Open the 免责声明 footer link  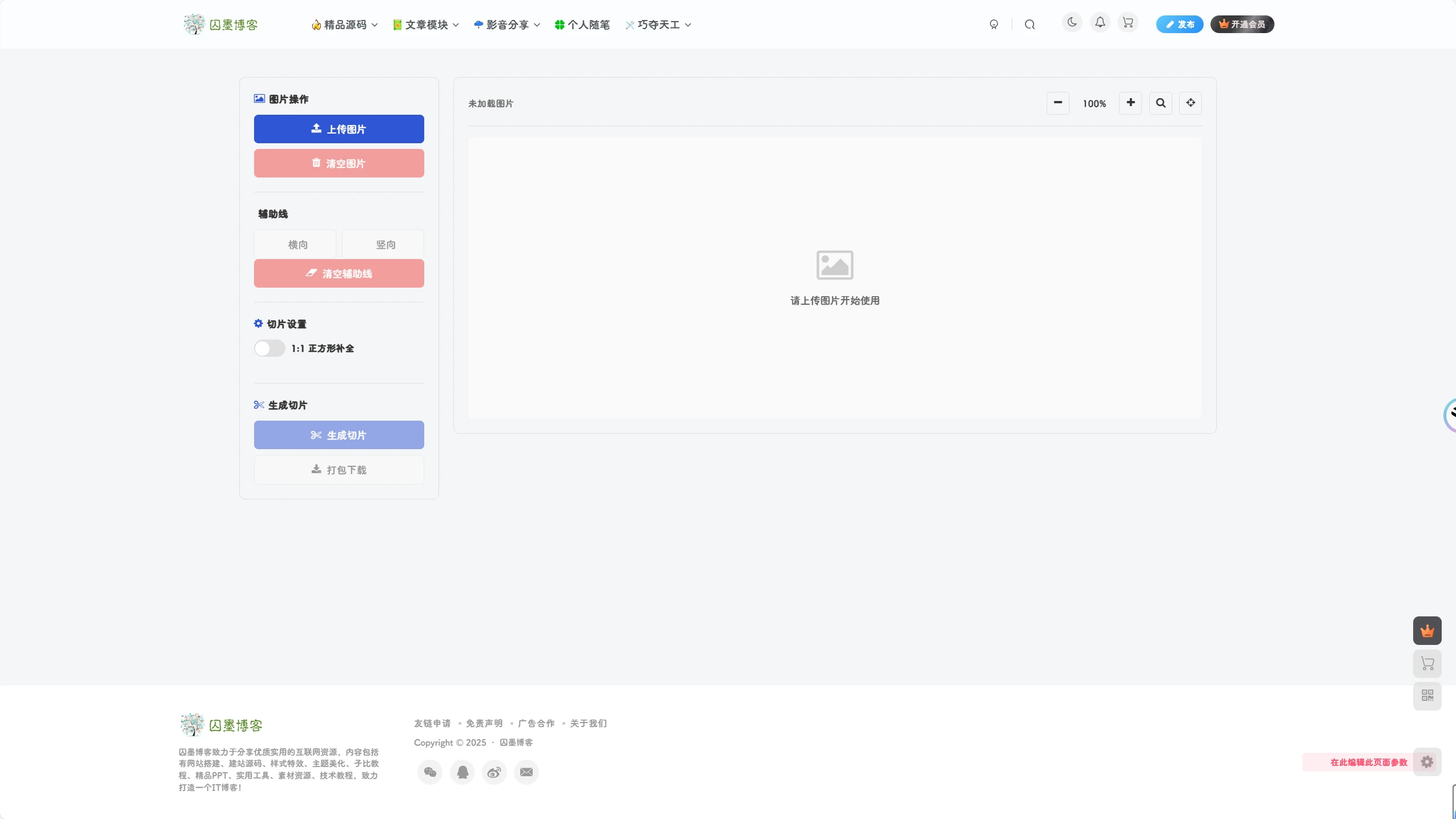pyautogui.click(x=484, y=723)
